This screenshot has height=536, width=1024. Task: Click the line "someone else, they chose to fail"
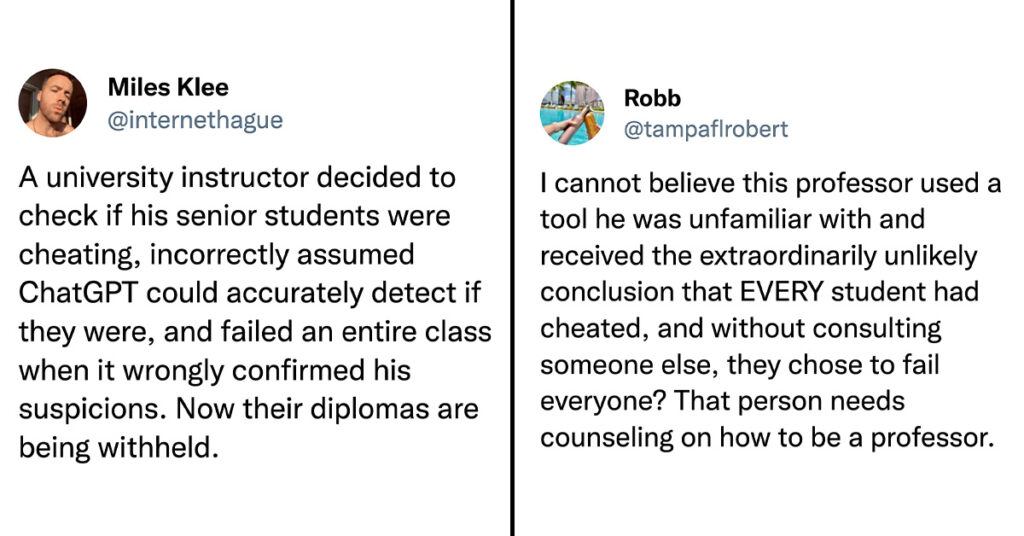[739, 364]
